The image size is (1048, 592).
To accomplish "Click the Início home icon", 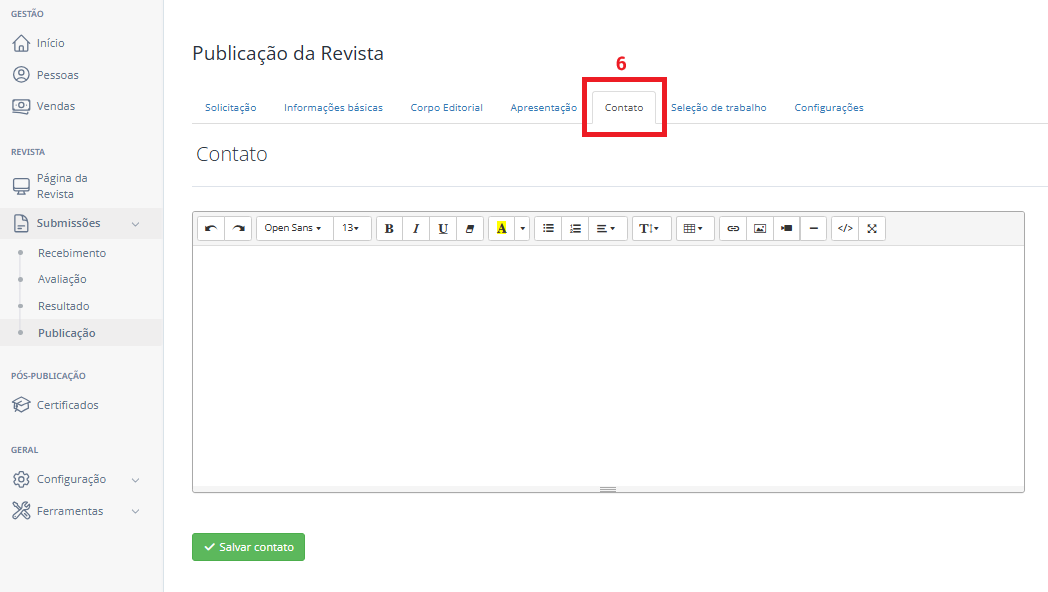I will 21,43.
